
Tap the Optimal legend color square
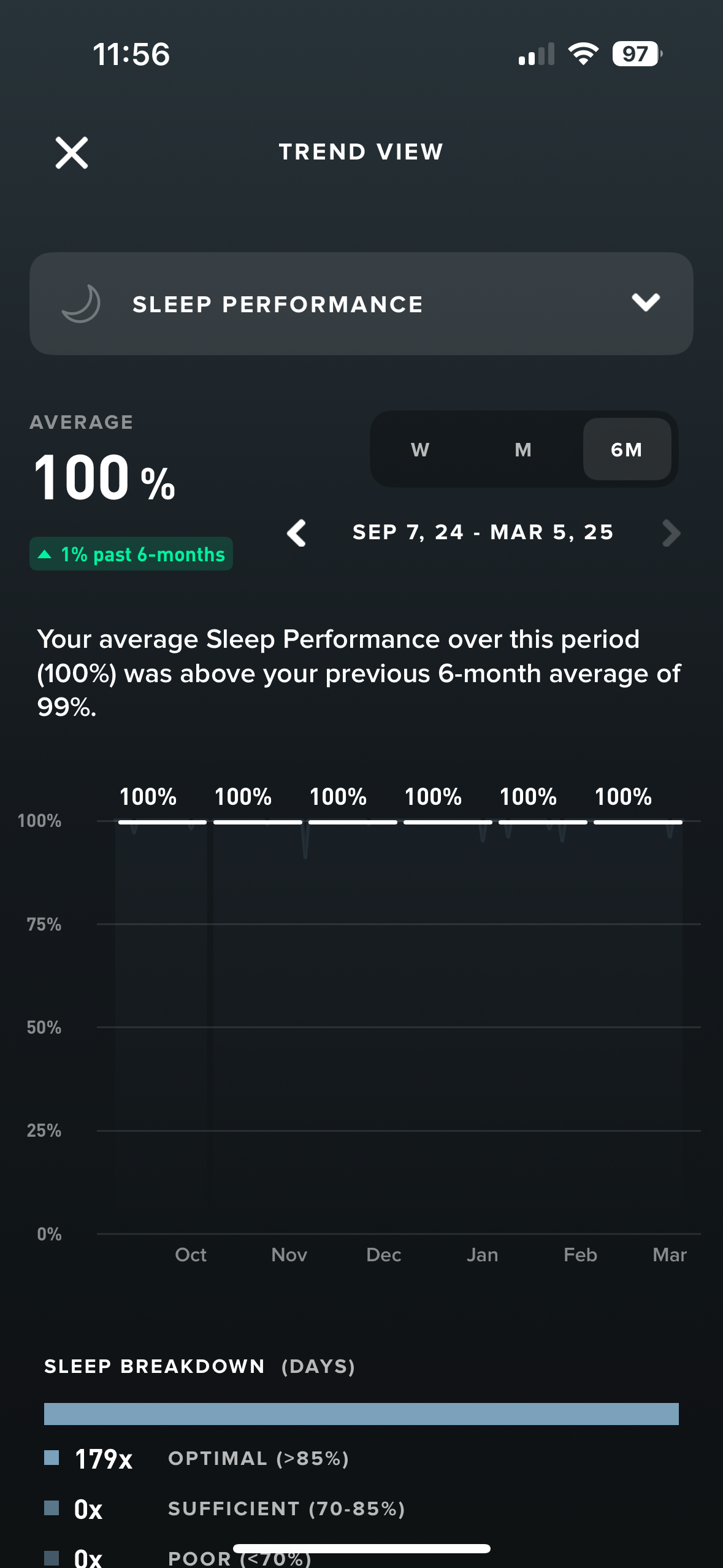click(x=52, y=1458)
